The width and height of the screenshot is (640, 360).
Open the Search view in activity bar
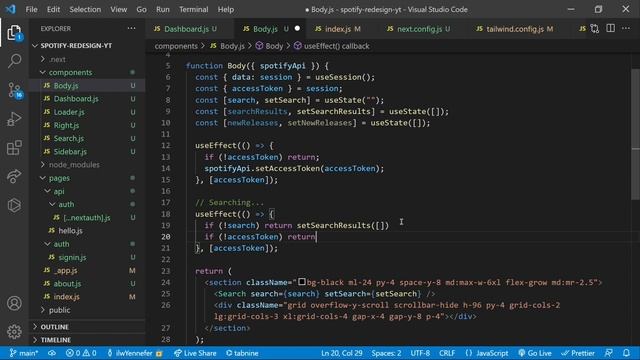tap(14, 61)
